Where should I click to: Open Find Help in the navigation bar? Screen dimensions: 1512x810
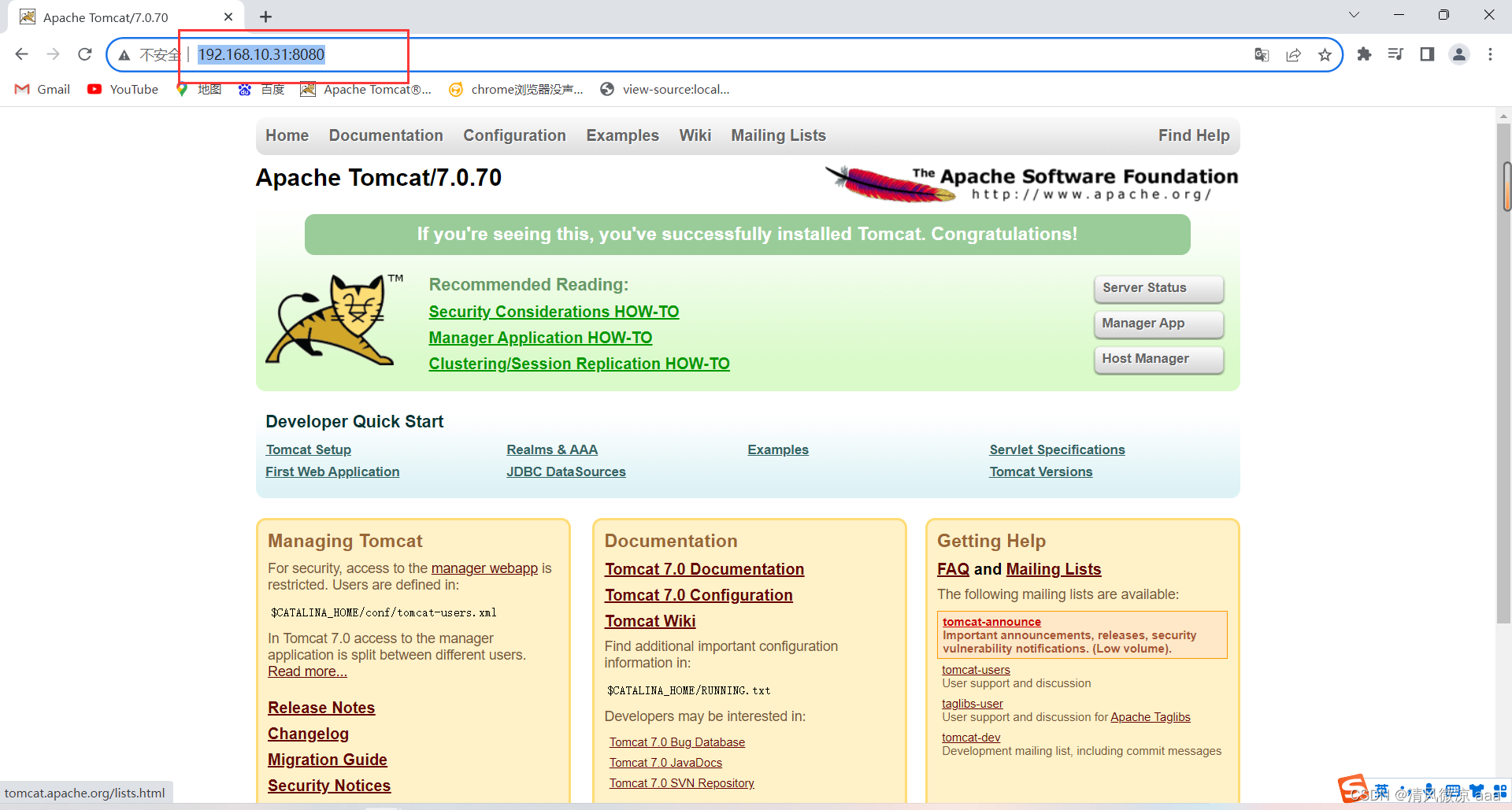point(1194,135)
